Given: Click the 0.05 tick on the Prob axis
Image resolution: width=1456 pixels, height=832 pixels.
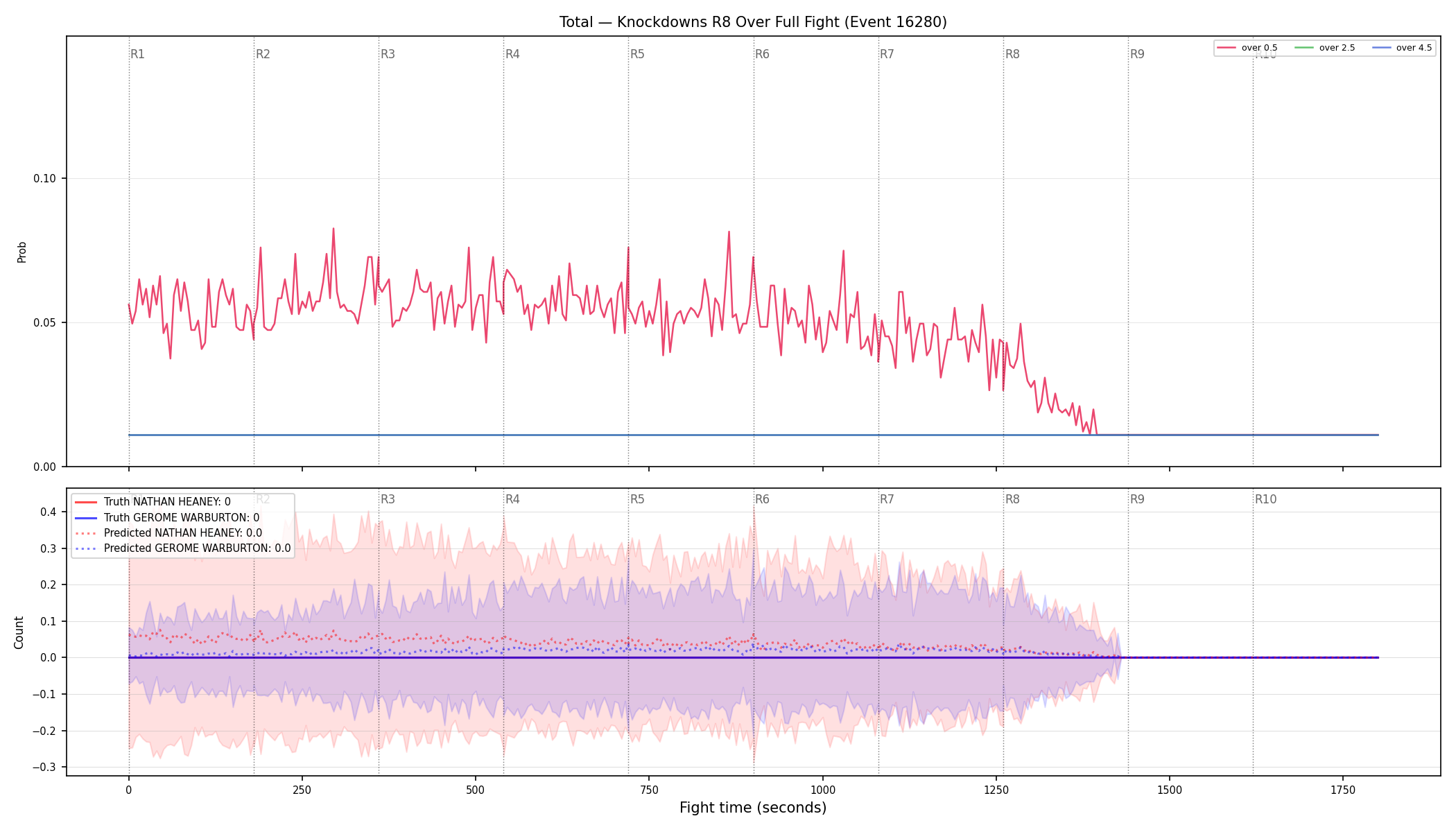Looking at the screenshot, I should click(44, 323).
